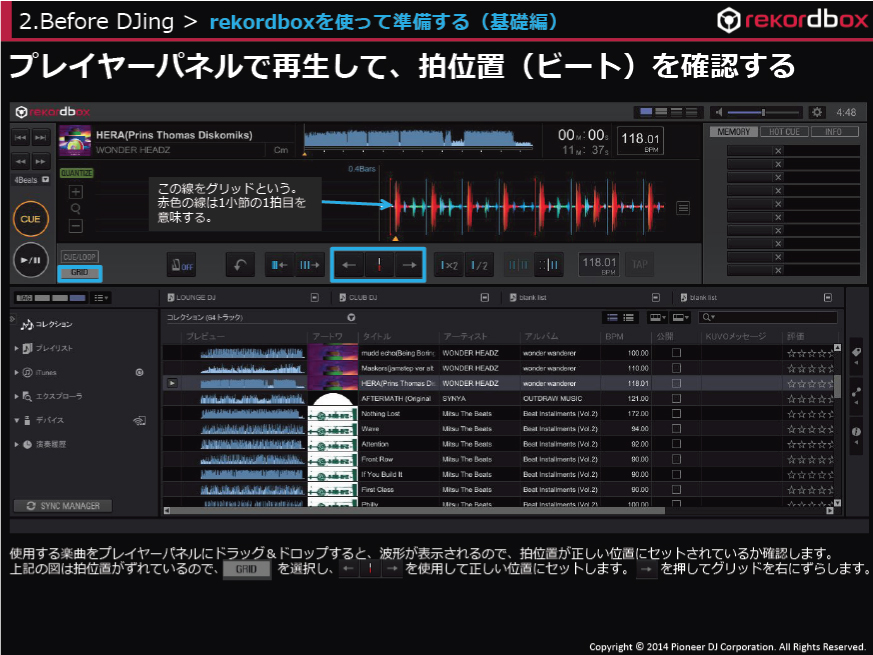Click the play indicator on the HERA row
This screenshot has height=655, width=873.
coord(172,383)
